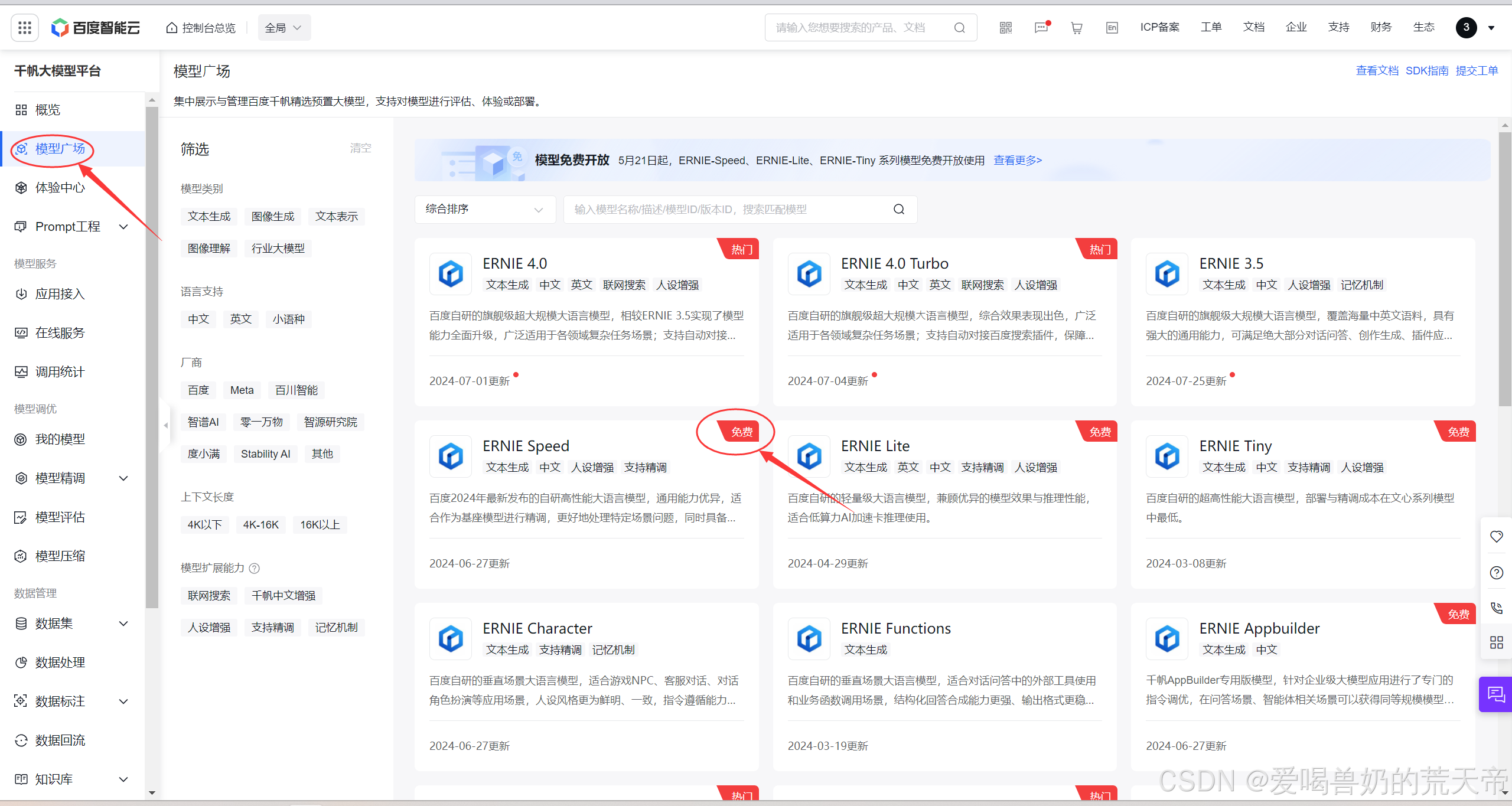
Task: Open 在线服务 in the sidebar
Action: point(60,333)
